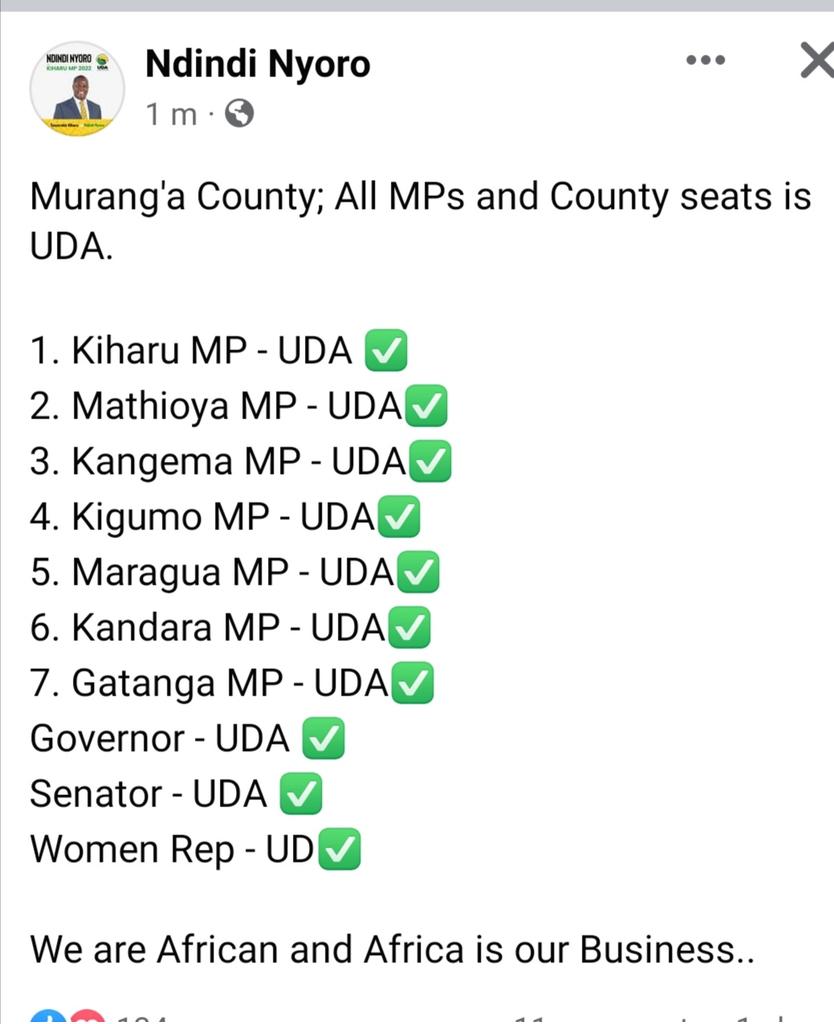Click the blue Like reaction icon
Screen dimensions: 834x1024
pyautogui.click(x=49, y=1016)
